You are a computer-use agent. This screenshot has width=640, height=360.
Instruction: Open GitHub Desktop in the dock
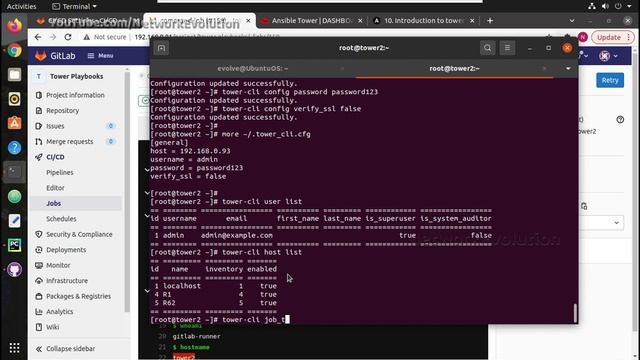14,269
